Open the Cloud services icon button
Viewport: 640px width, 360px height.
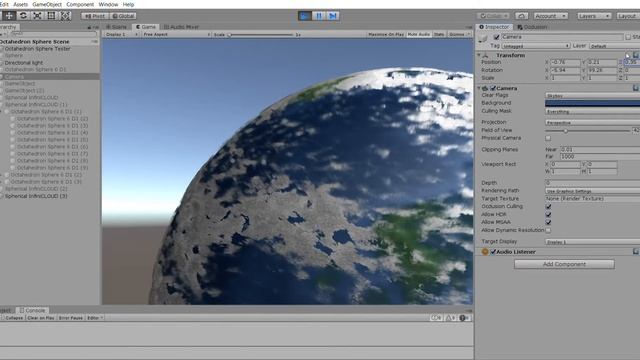point(521,16)
